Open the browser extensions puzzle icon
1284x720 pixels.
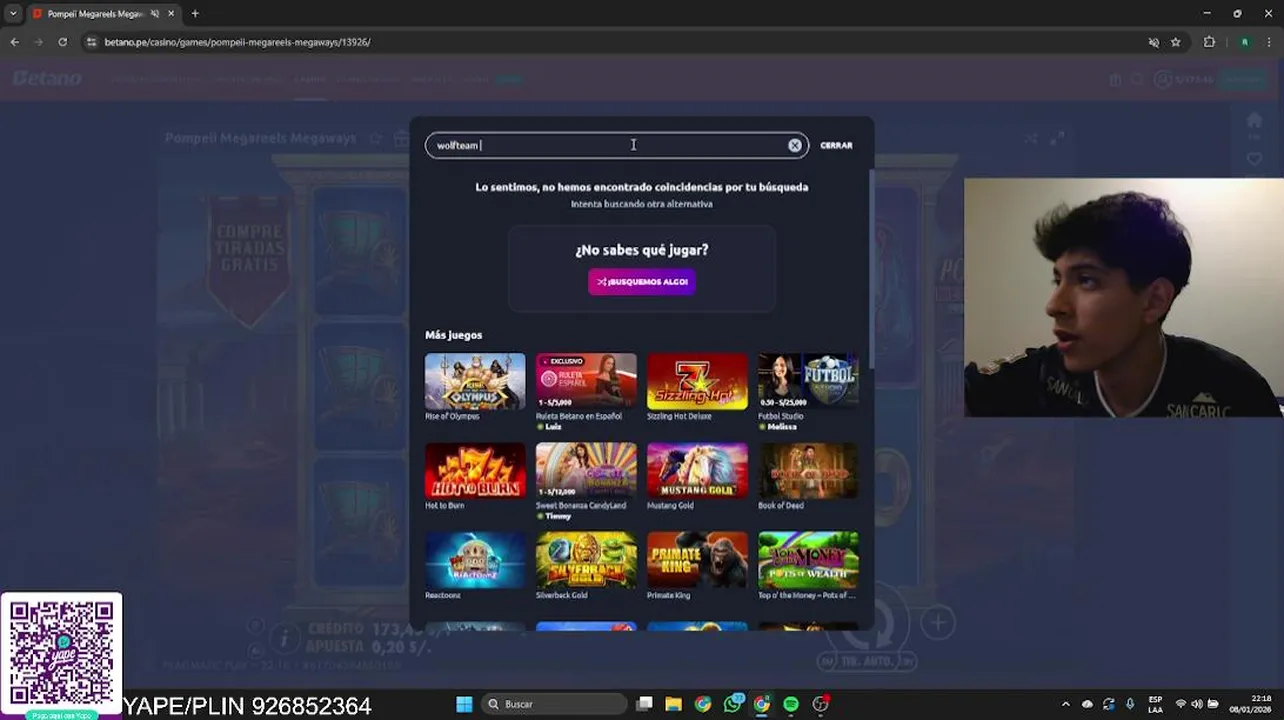click(1209, 42)
